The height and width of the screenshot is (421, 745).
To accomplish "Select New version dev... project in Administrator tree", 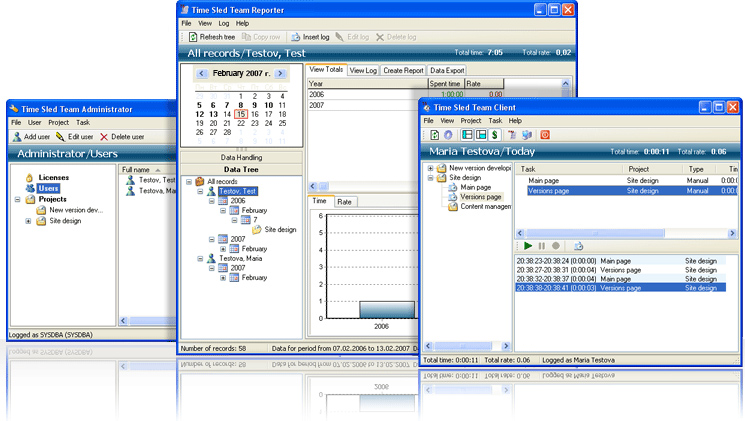I will pos(76,210).
